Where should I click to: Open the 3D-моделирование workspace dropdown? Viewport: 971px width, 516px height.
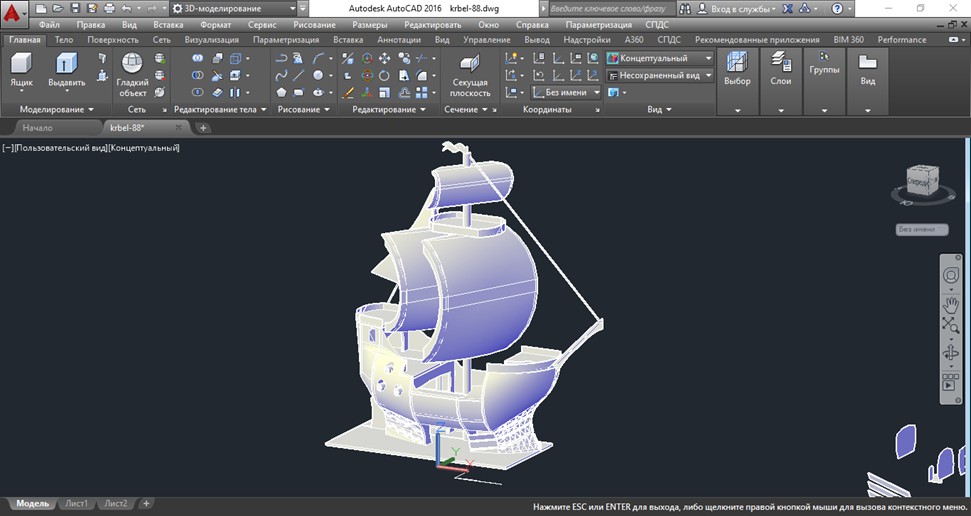(233, 9)
